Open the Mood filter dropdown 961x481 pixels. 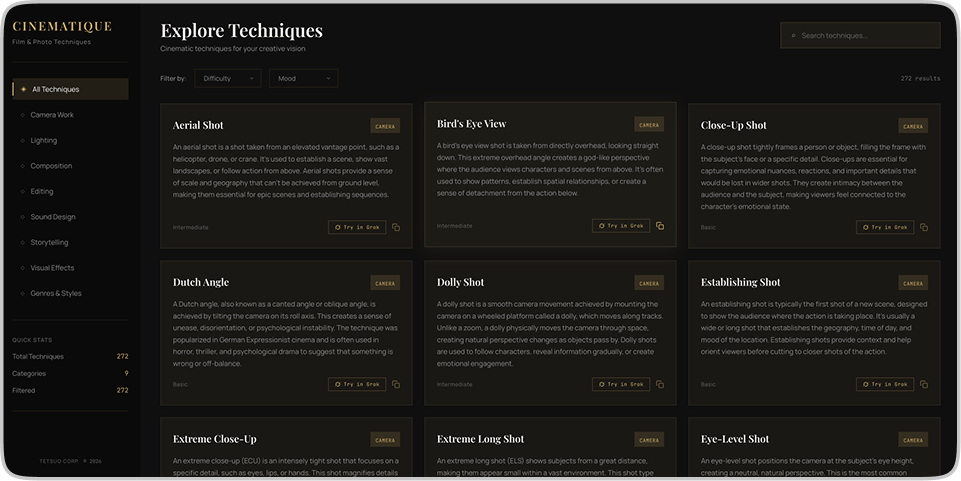[303, 78]
